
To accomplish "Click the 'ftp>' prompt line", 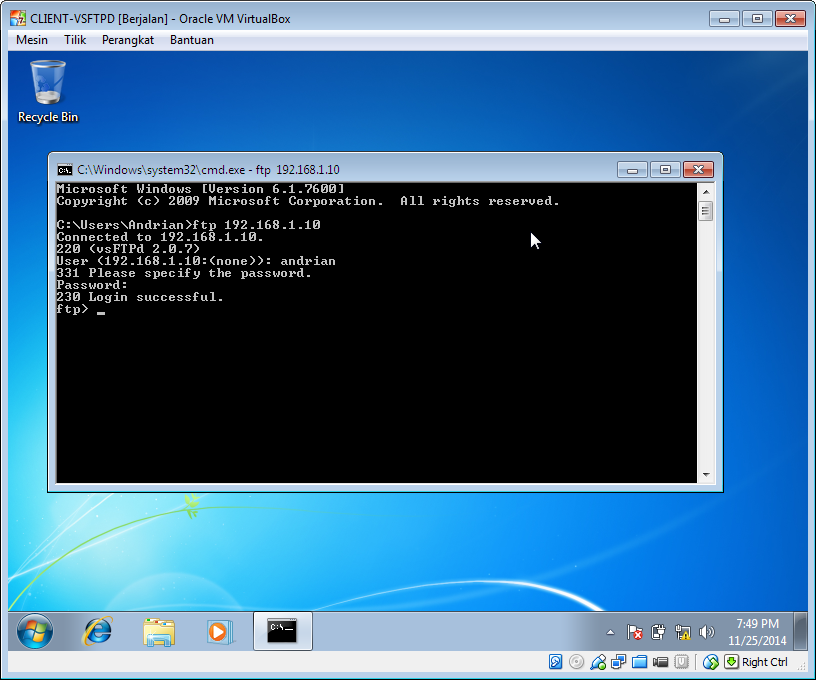I will point(81,309).
